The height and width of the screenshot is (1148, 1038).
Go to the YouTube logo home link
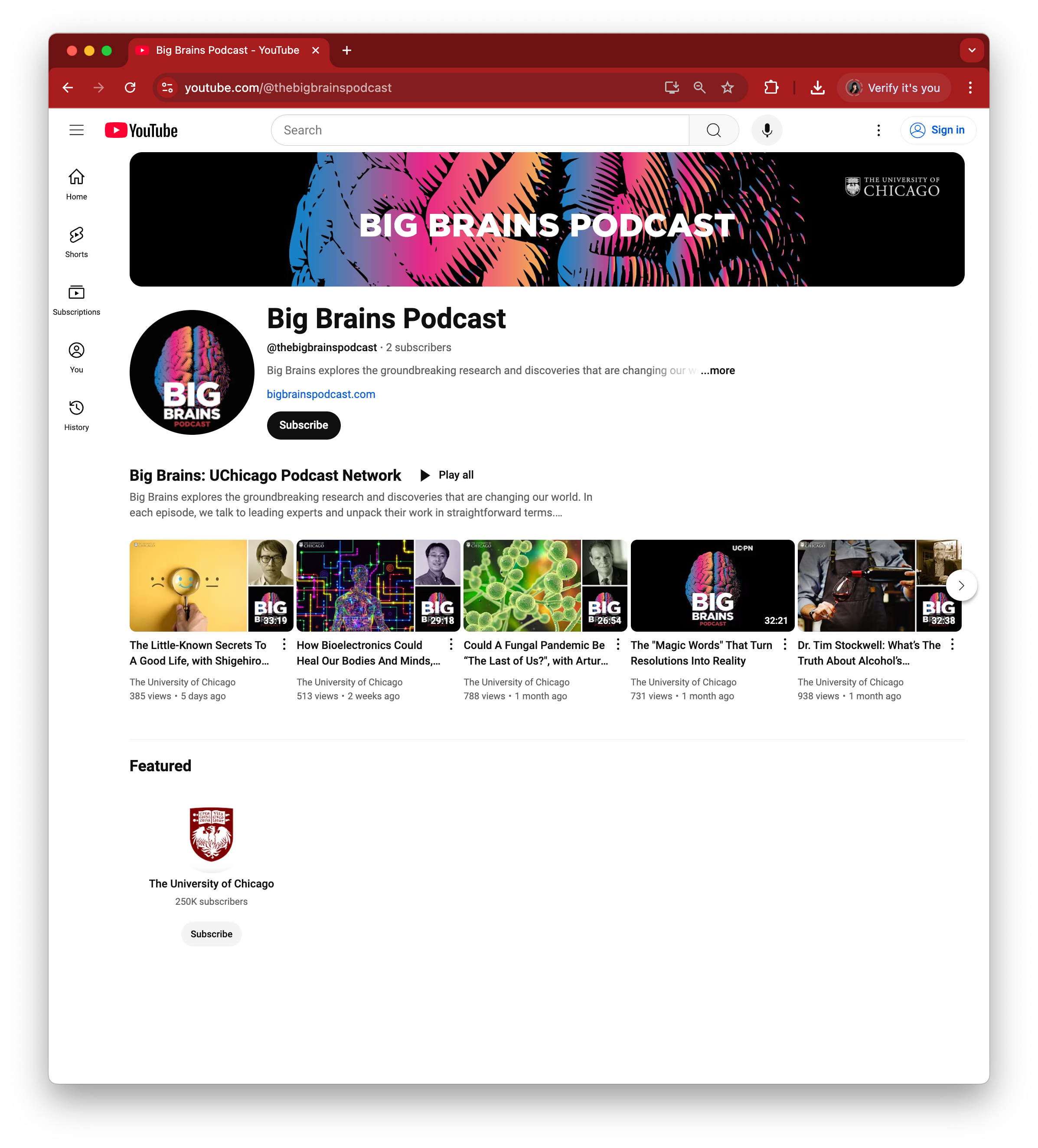[x=141, y=130]
